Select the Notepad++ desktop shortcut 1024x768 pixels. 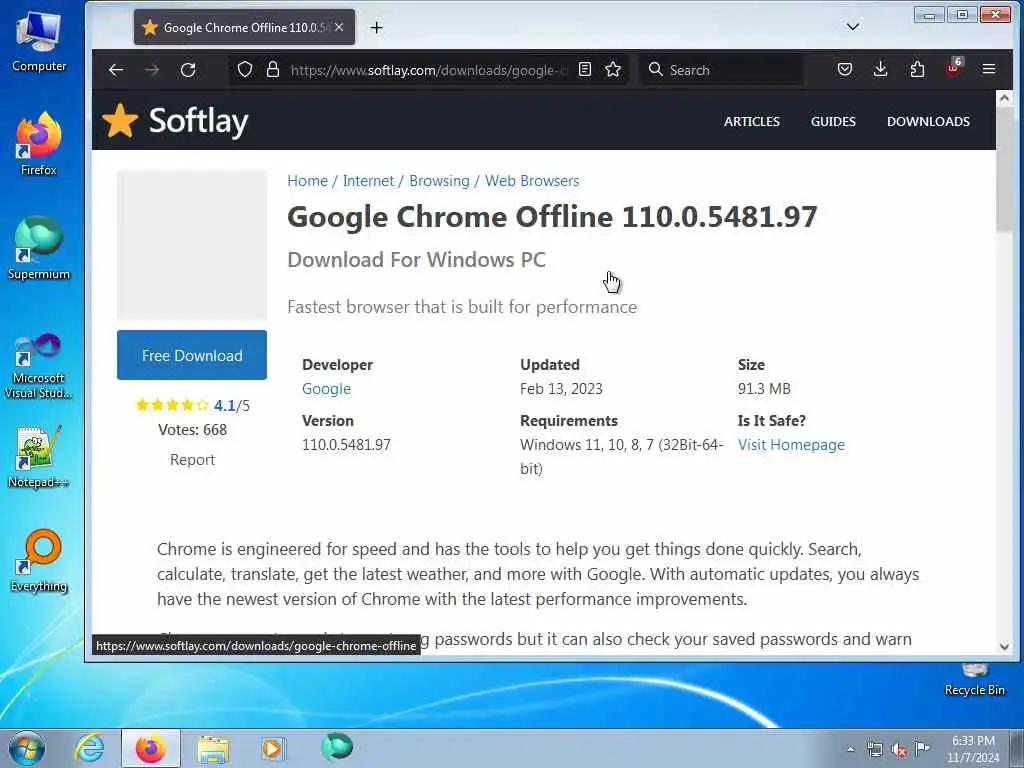[39, 457]
